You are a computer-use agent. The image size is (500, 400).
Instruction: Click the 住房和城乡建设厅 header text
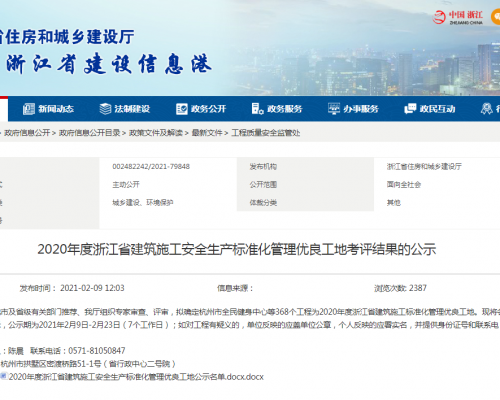click(x=69, y=37)
